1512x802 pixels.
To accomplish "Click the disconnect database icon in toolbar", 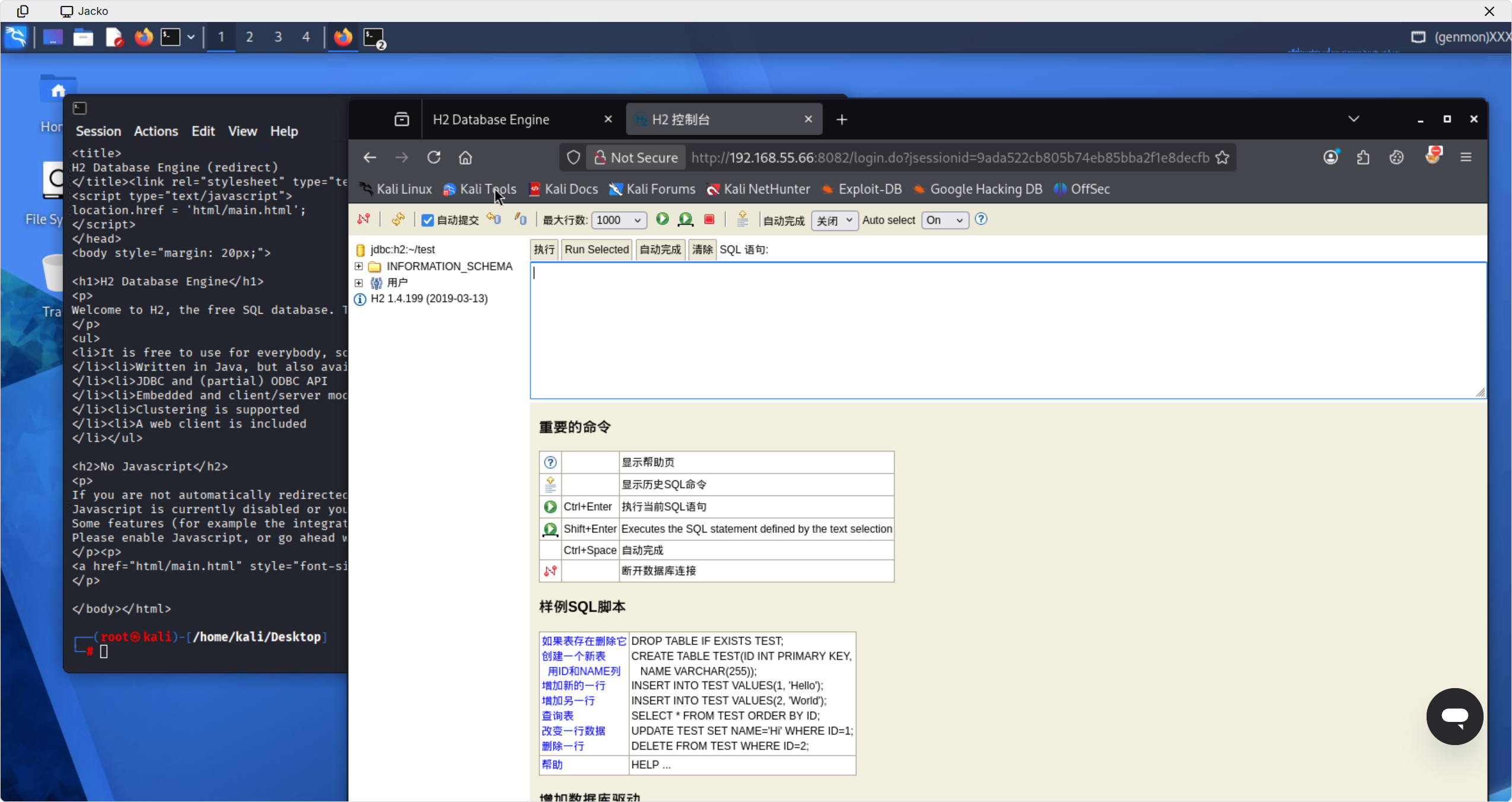I will coord(364,219).
